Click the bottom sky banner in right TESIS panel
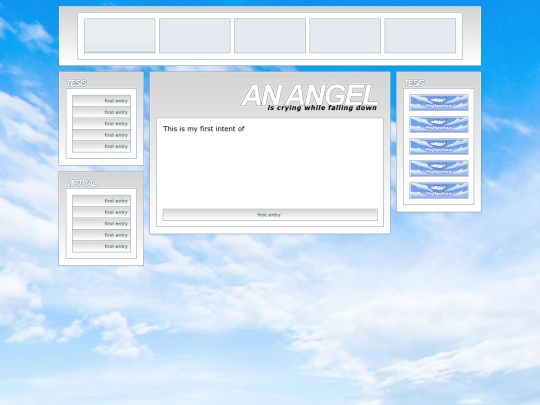This screenshot has height=405, width=540. tap(439, 191)
